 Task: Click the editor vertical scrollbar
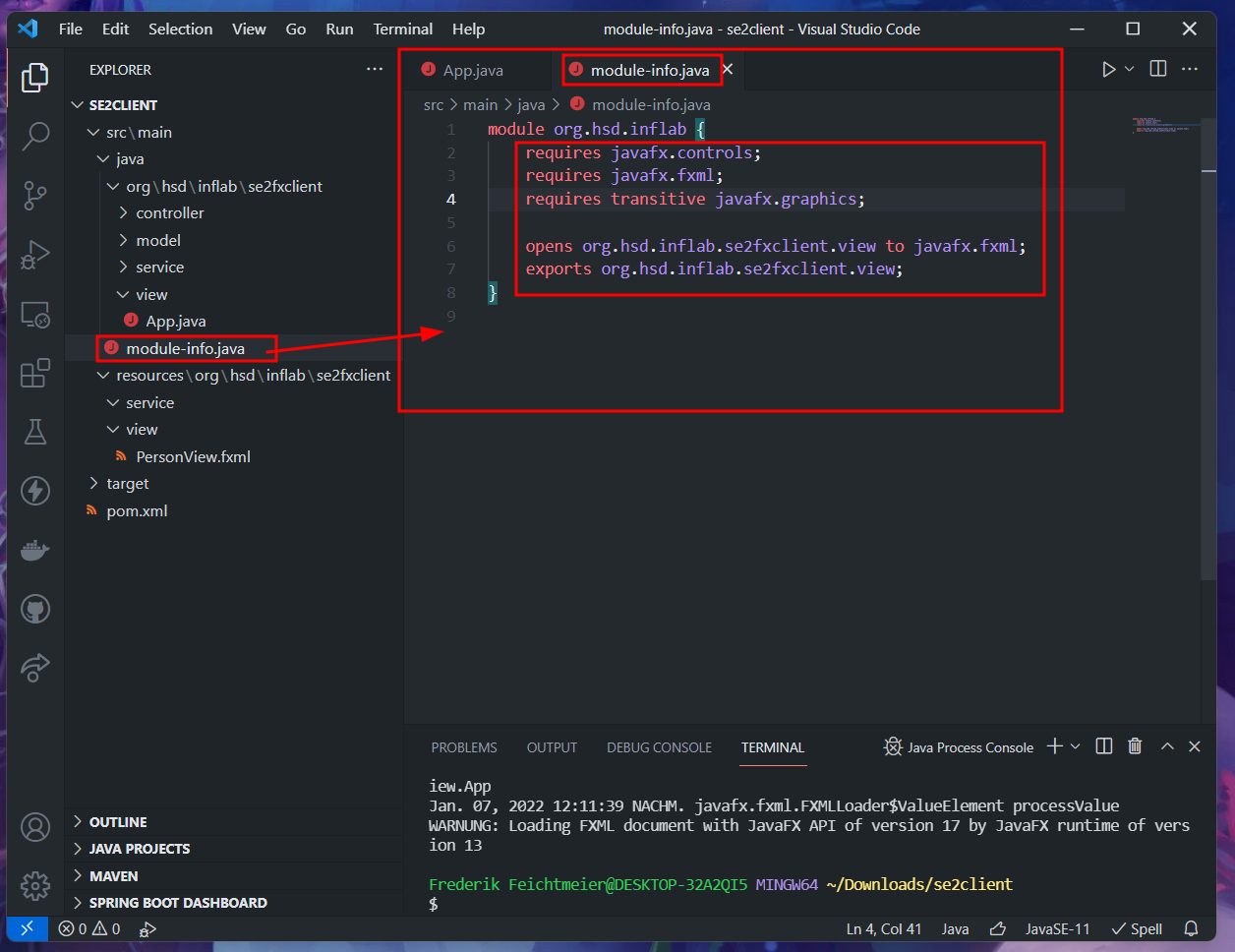pos(1208,349)
